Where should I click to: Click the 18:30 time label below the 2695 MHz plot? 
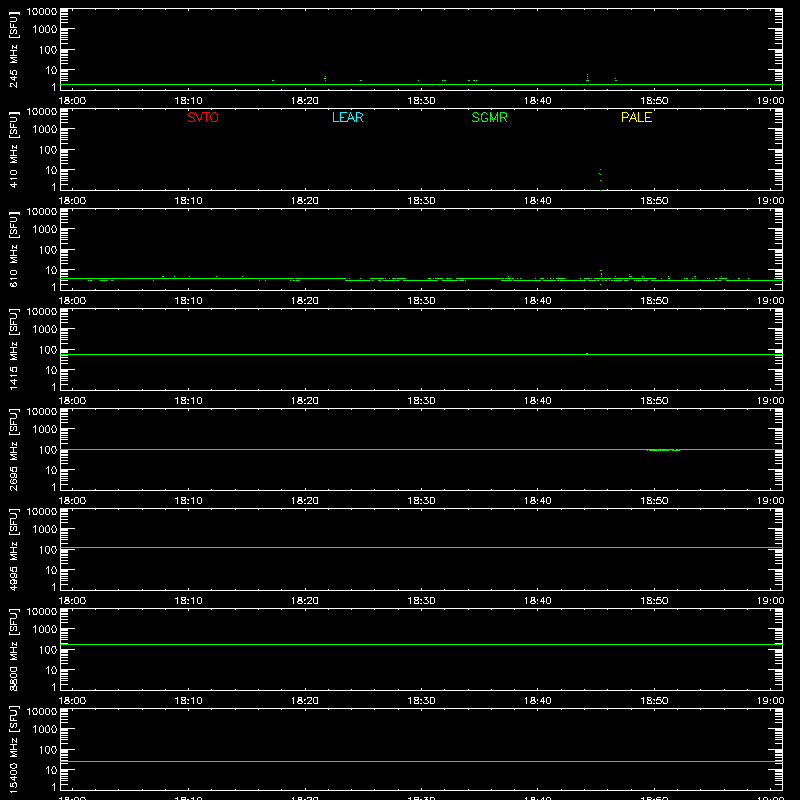coord(421,501)
